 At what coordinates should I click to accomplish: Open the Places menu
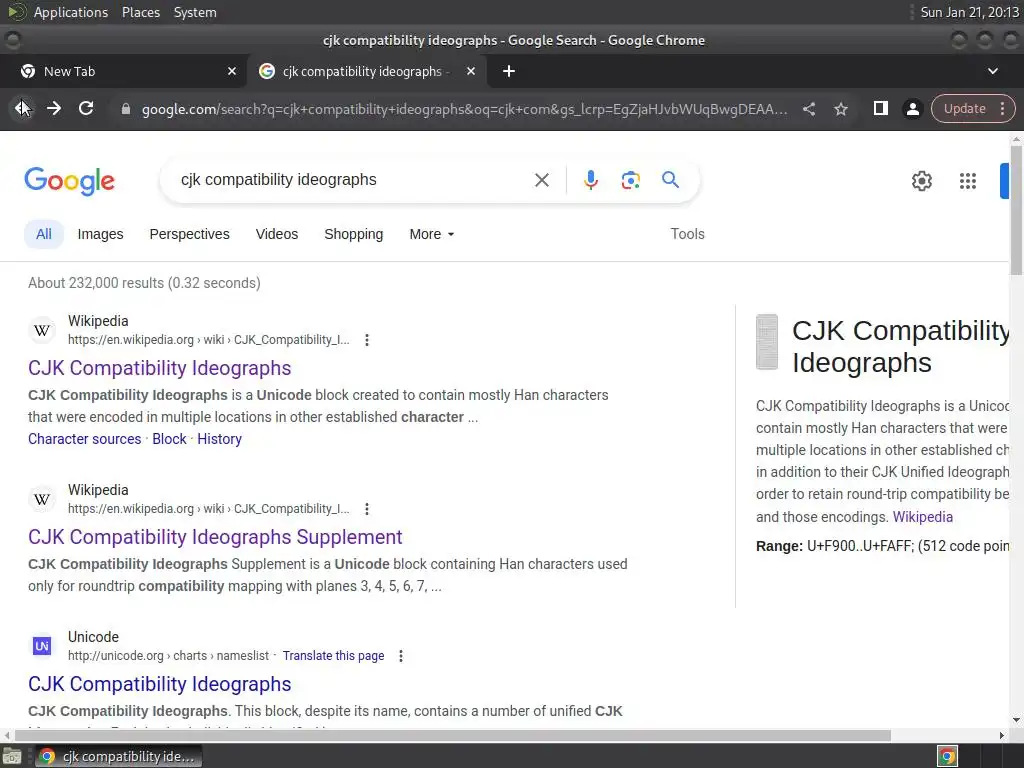click(x=140, y=12)
